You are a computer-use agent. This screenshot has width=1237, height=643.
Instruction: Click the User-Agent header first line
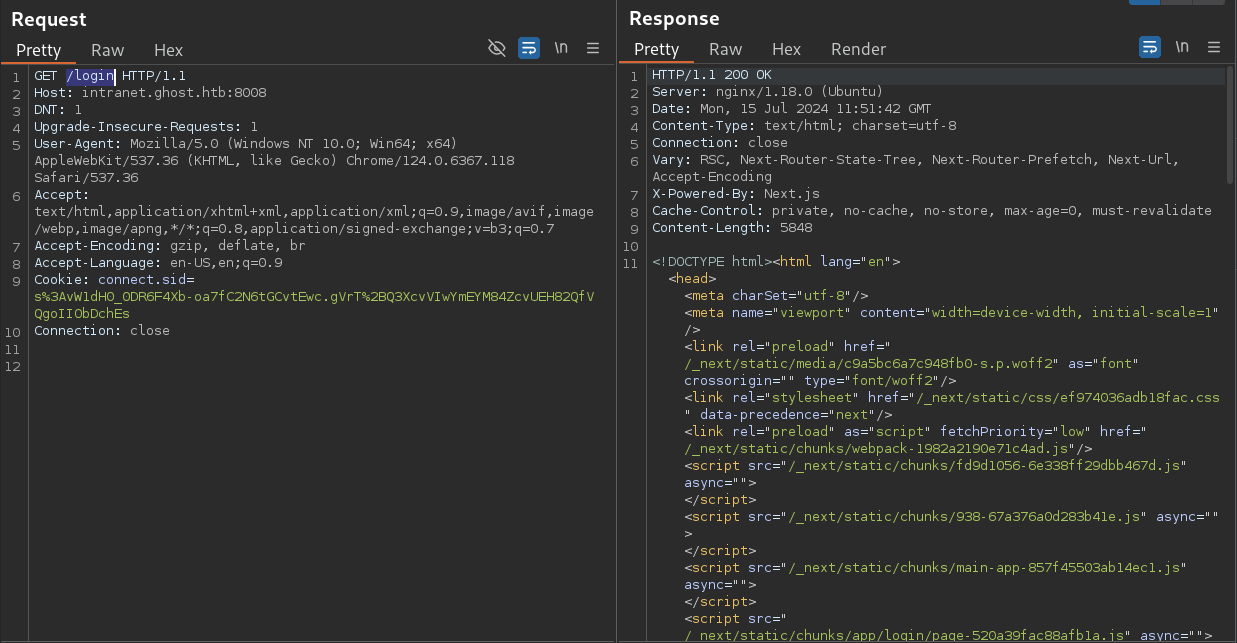click(x=245, y=144)
